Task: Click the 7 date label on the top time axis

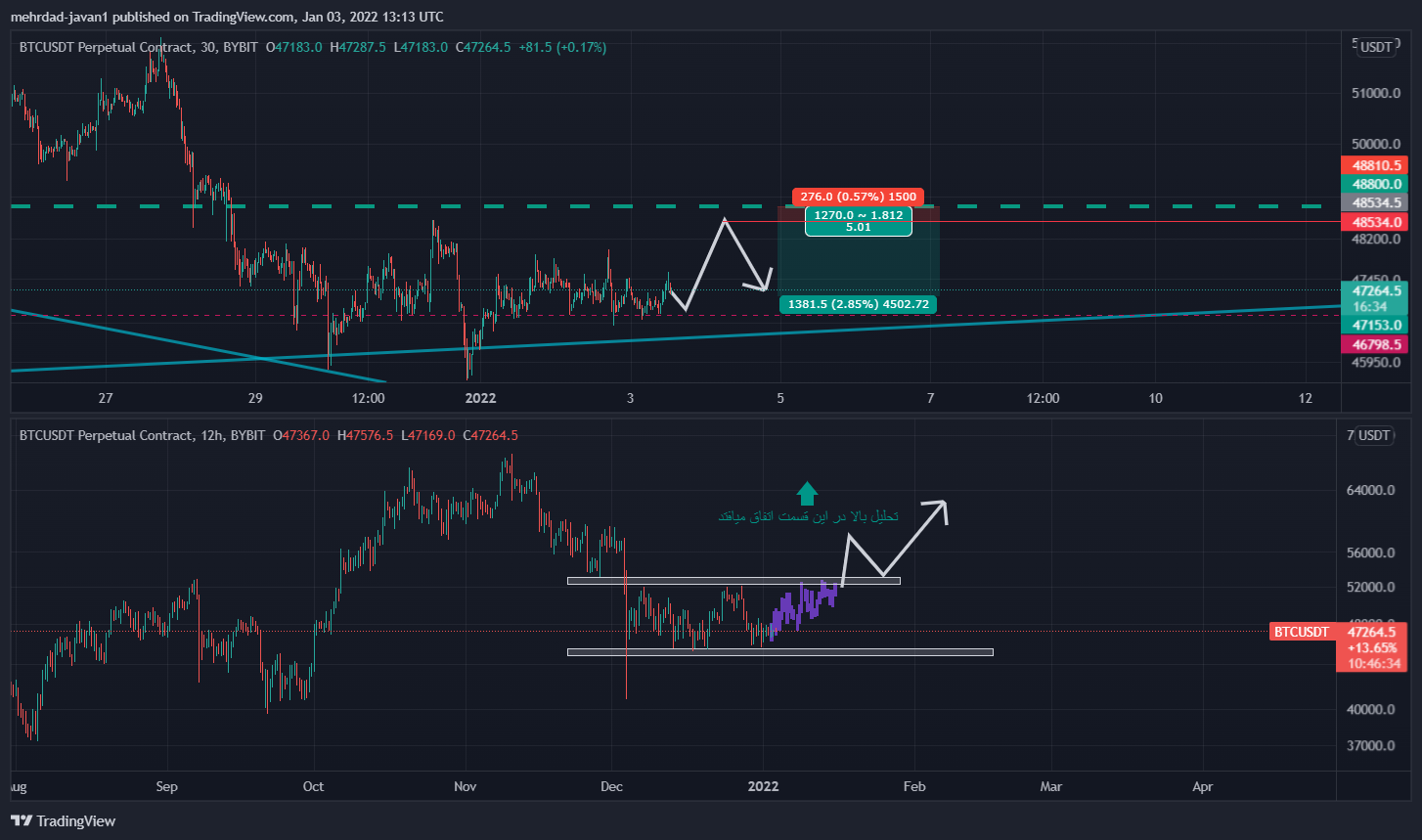Action: 930,398
